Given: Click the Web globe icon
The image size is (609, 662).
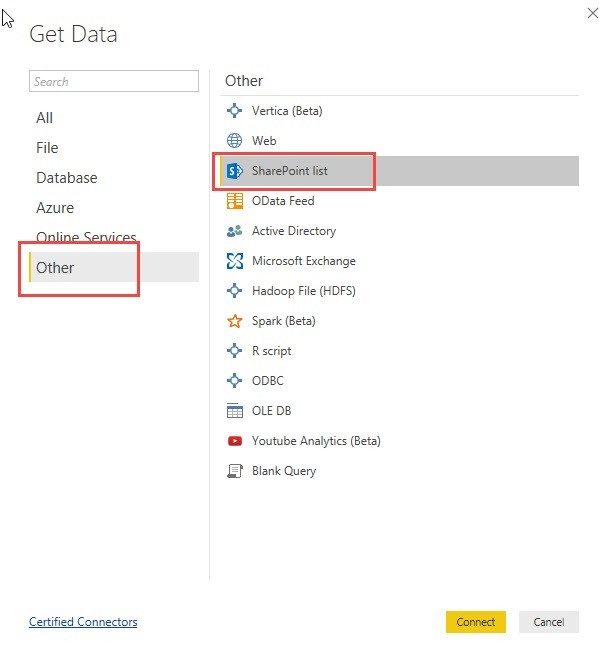Looking at the screenshot, I should [x=234, y=141].
